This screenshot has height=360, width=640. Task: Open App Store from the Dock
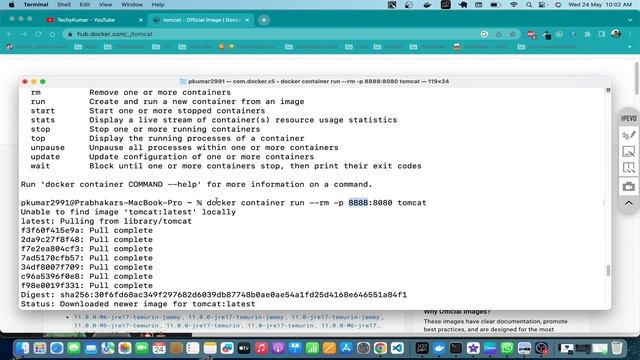(346, 348)
